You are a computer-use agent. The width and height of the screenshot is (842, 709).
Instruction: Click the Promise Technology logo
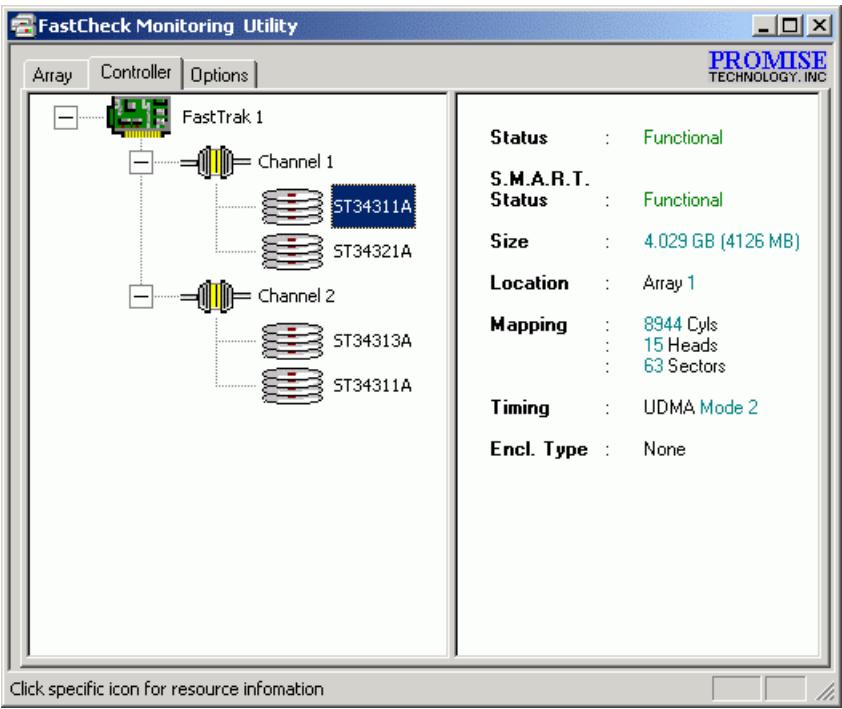click(x=767, y=67)
